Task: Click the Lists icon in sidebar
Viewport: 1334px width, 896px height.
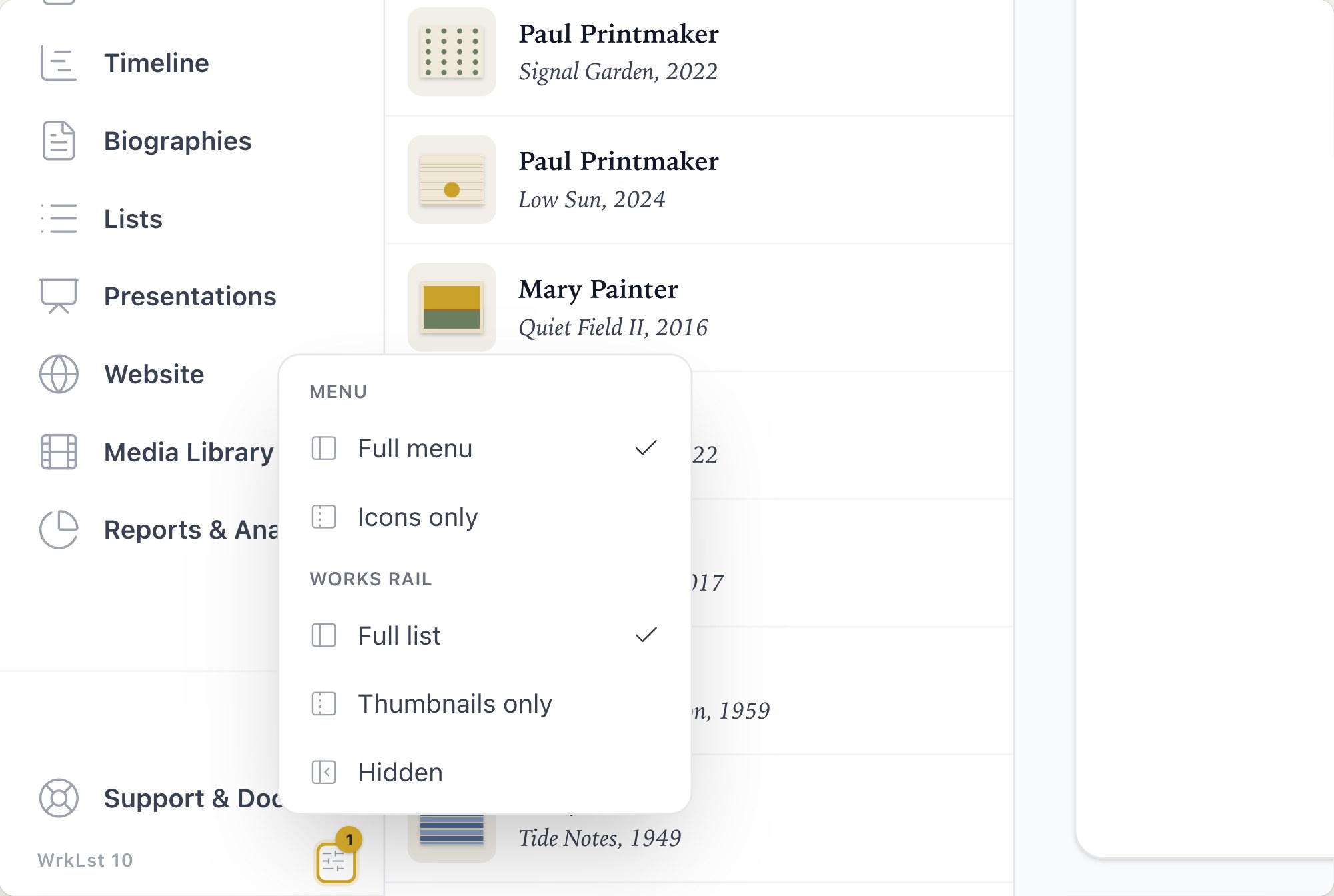Action: coord(59,219)
